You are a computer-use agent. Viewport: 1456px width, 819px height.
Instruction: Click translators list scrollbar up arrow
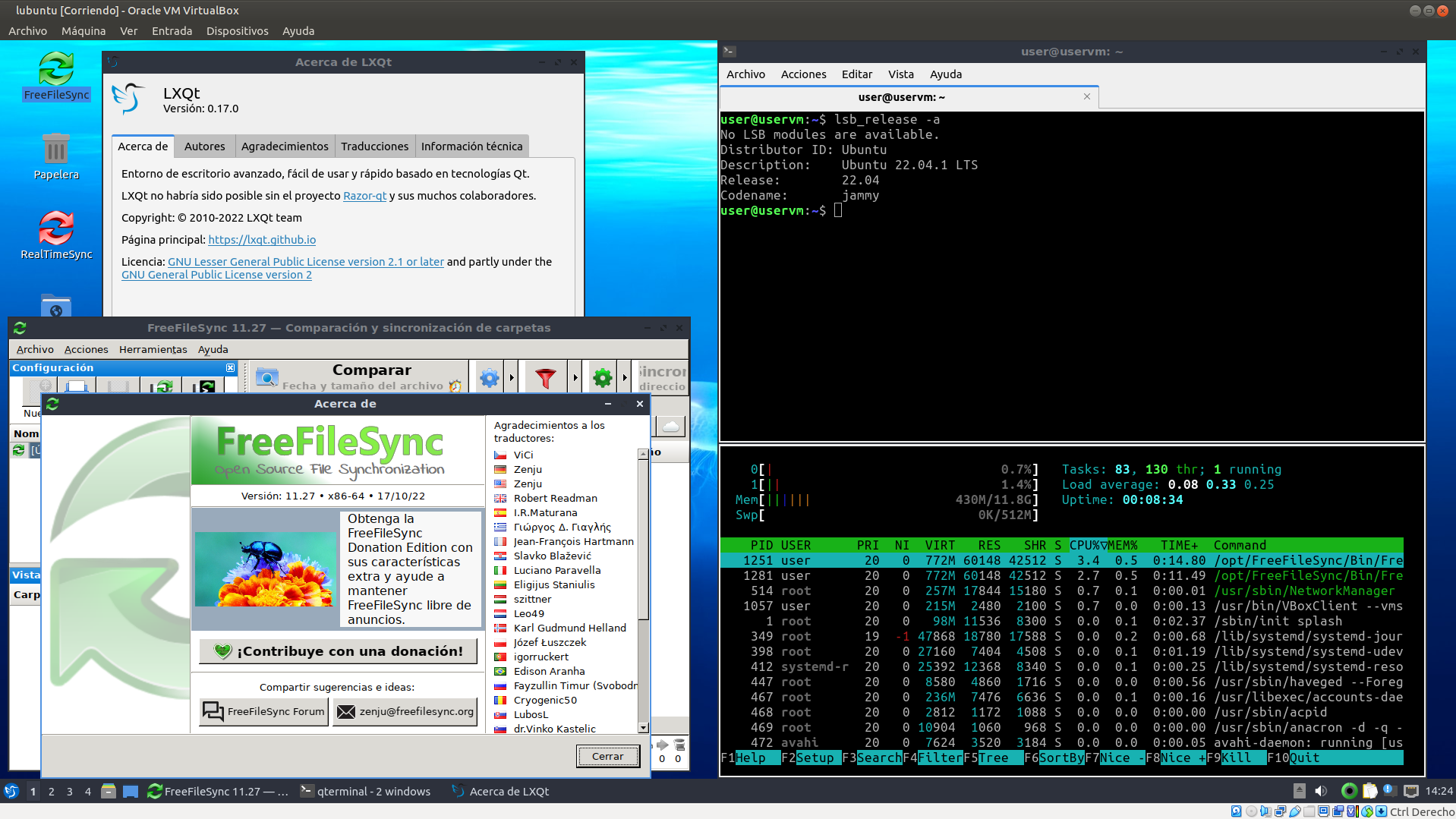(643, 454)
